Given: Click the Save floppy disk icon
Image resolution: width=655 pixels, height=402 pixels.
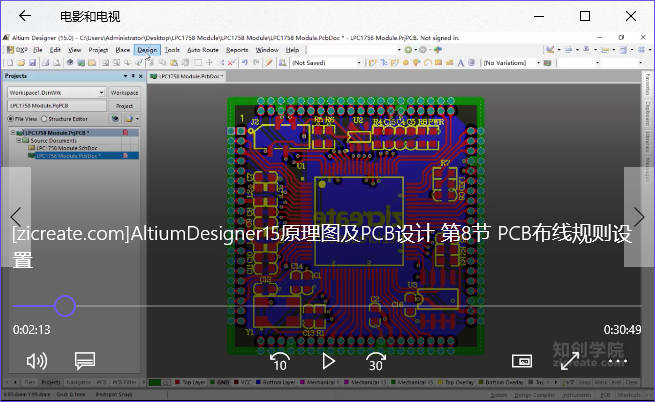Looking at the screenshot, I should click(32, 63).
